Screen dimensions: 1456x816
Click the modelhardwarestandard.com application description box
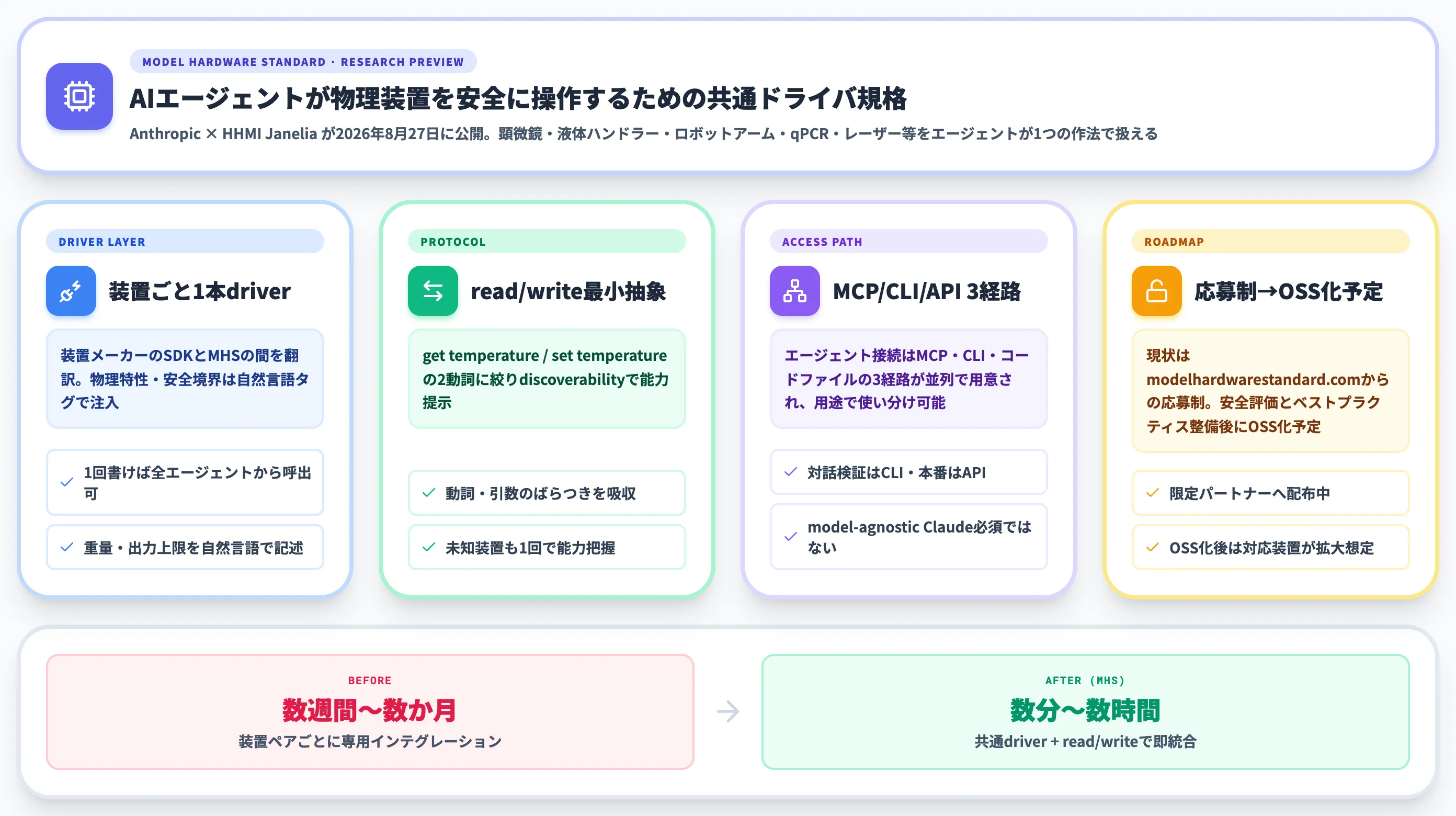(1270, 391)
